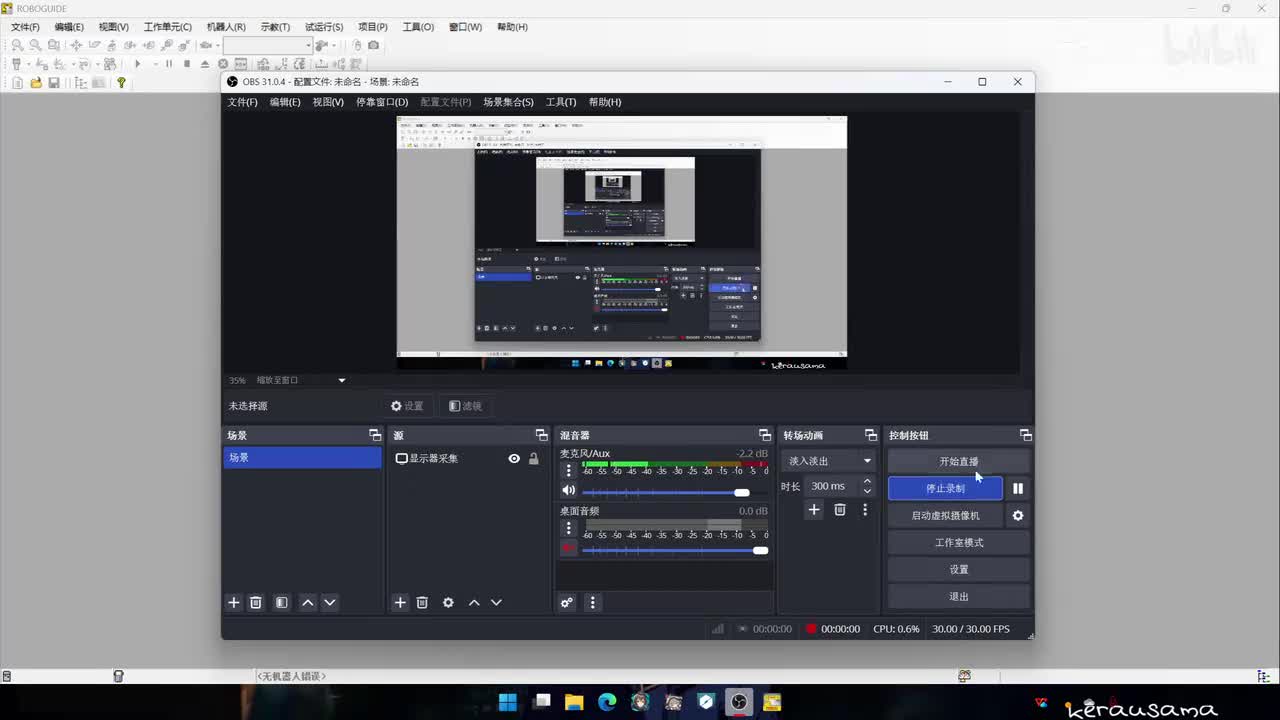Delete selected source with trash icon
The width and height of the screenshot is (1280, 720).
(422, 603)
